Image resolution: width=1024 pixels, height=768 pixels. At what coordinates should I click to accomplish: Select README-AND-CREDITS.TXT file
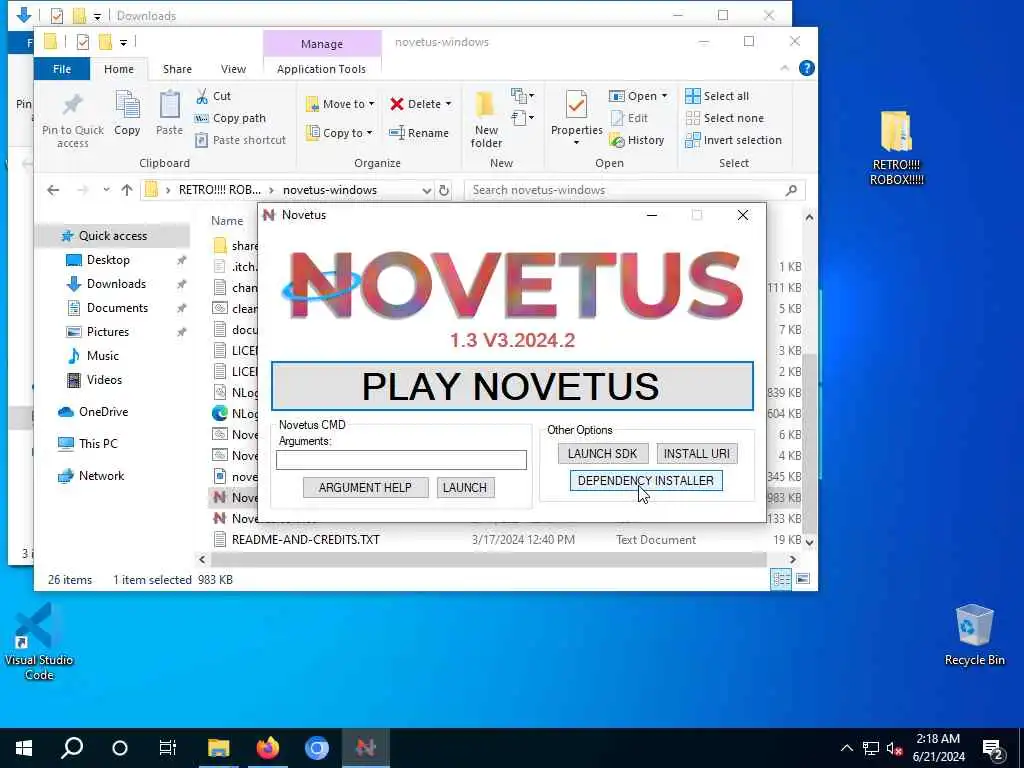[x=306, y=540]
